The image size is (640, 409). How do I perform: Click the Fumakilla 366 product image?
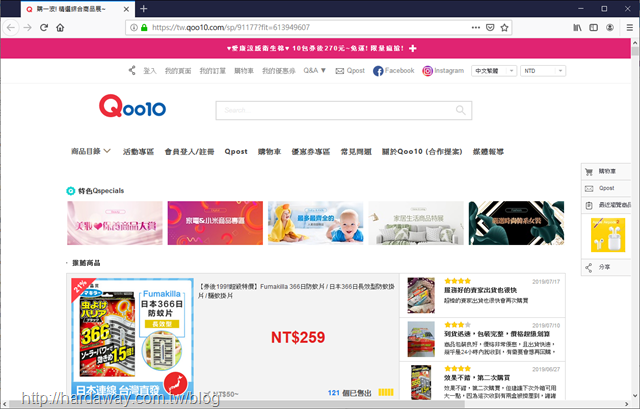132,338
